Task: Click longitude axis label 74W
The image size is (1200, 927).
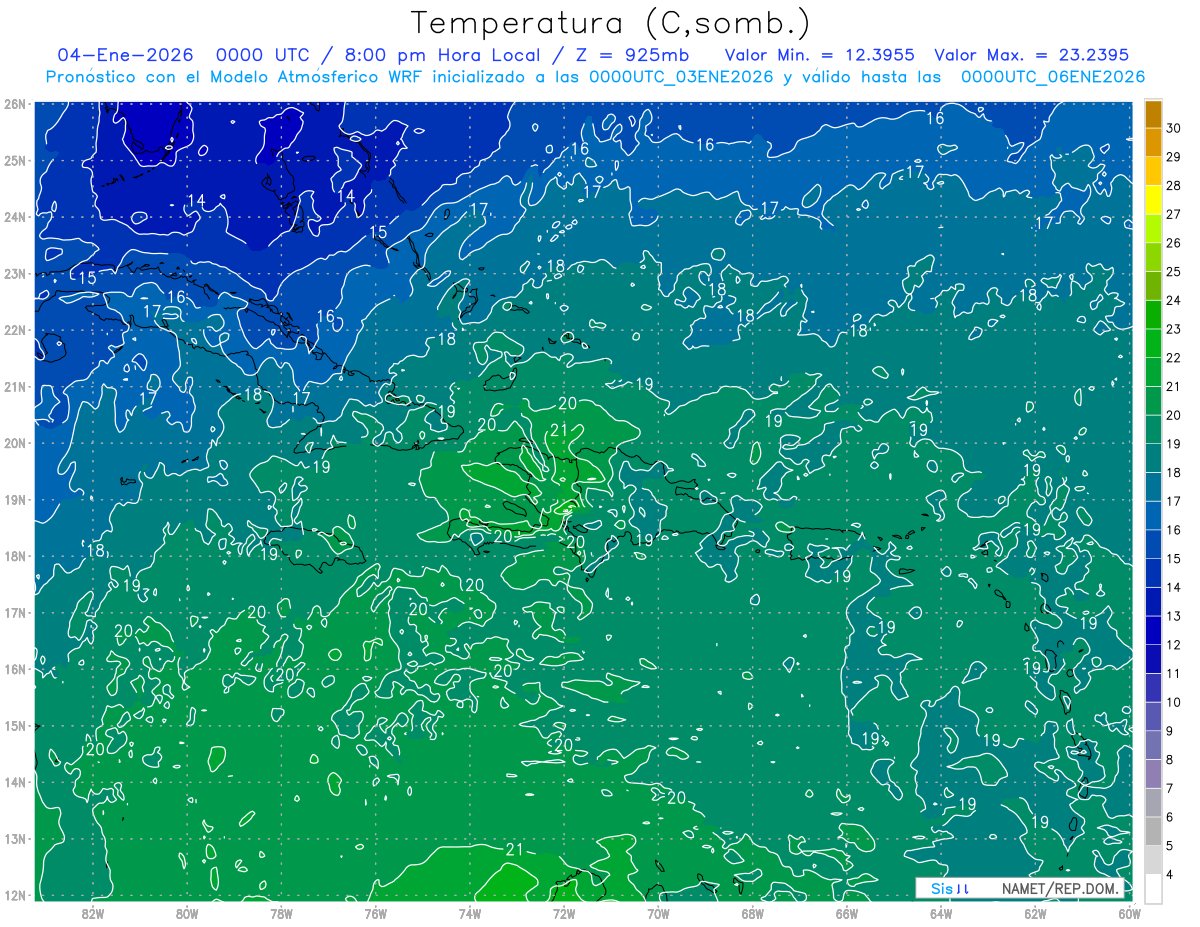Action: click(470, 912)
